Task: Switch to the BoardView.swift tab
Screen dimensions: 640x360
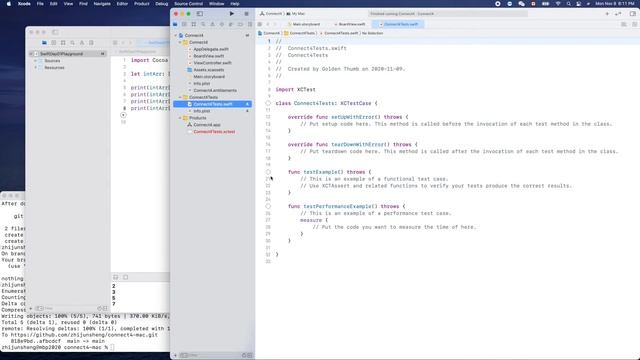Action: [350, 24]
